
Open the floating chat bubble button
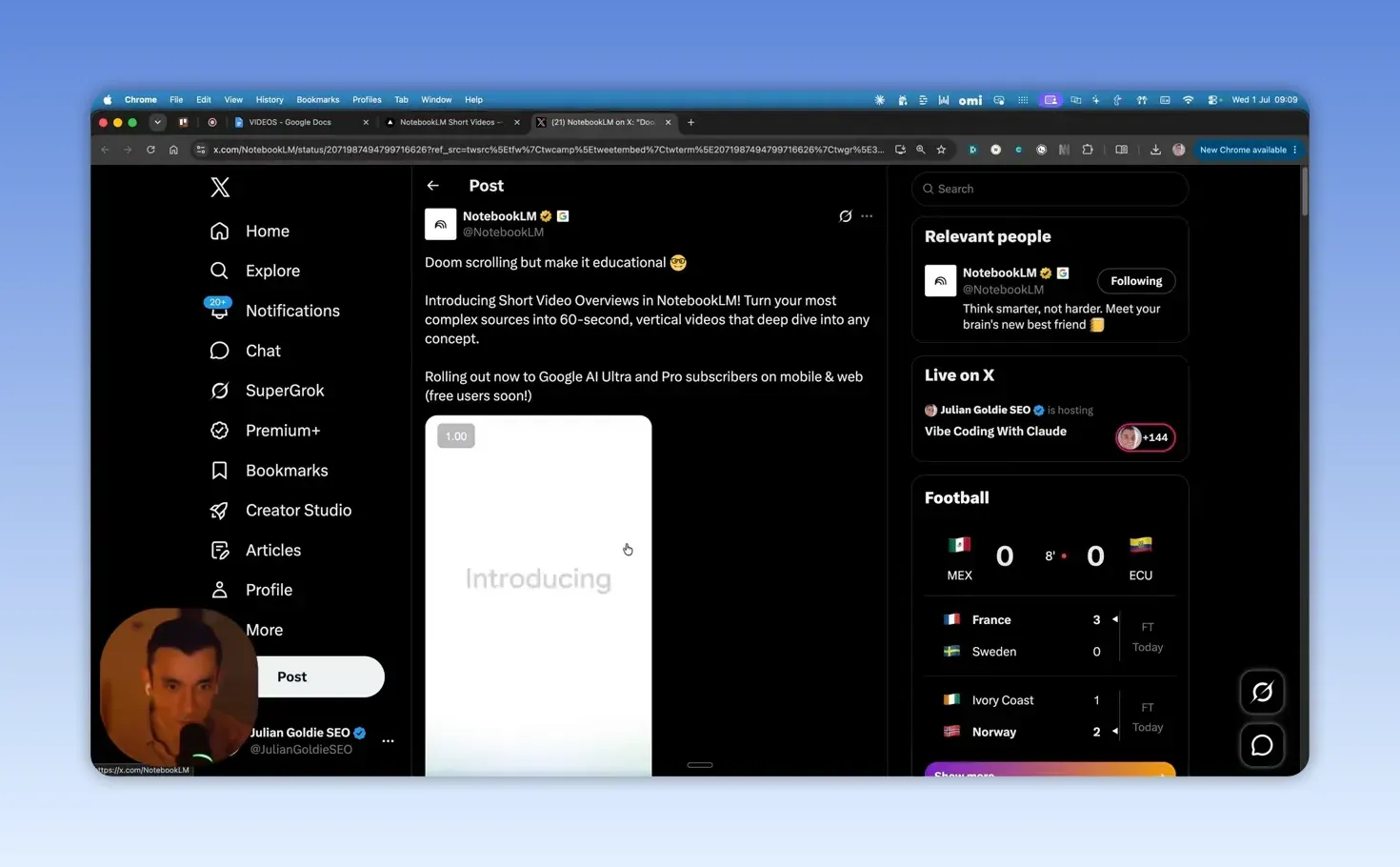coord(1262,745)
